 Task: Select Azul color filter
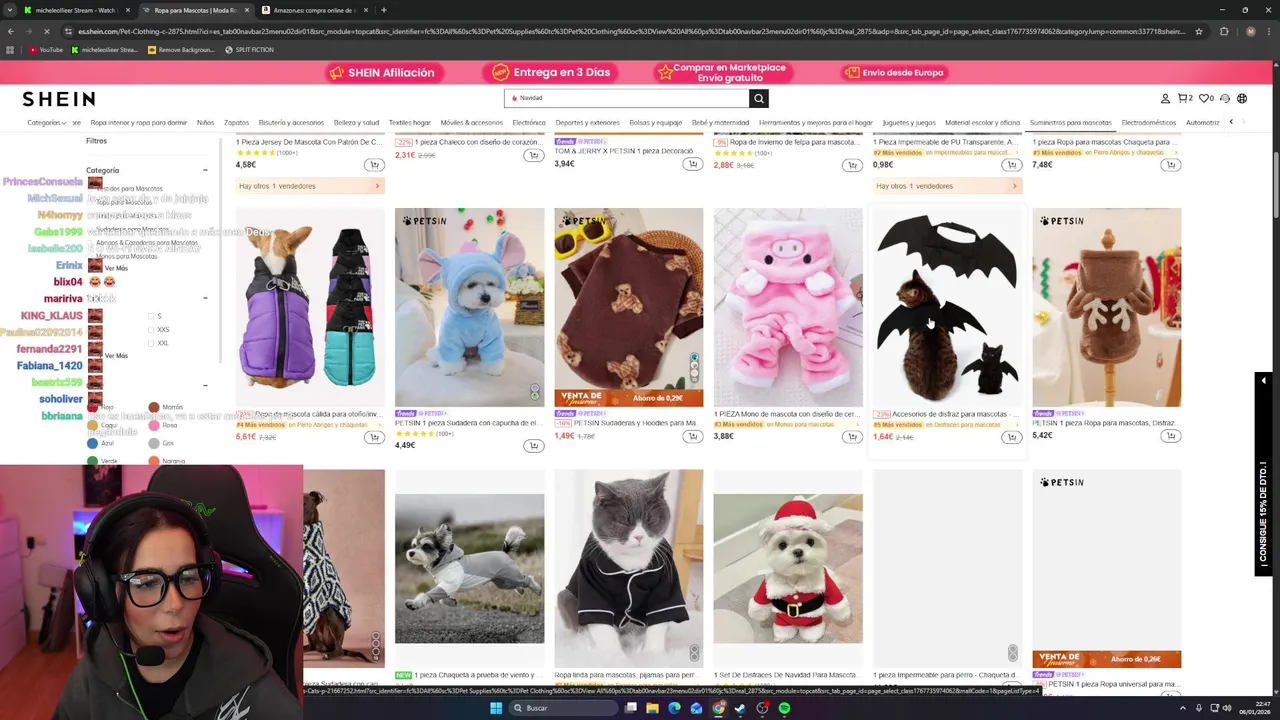(x=93, y=443)
